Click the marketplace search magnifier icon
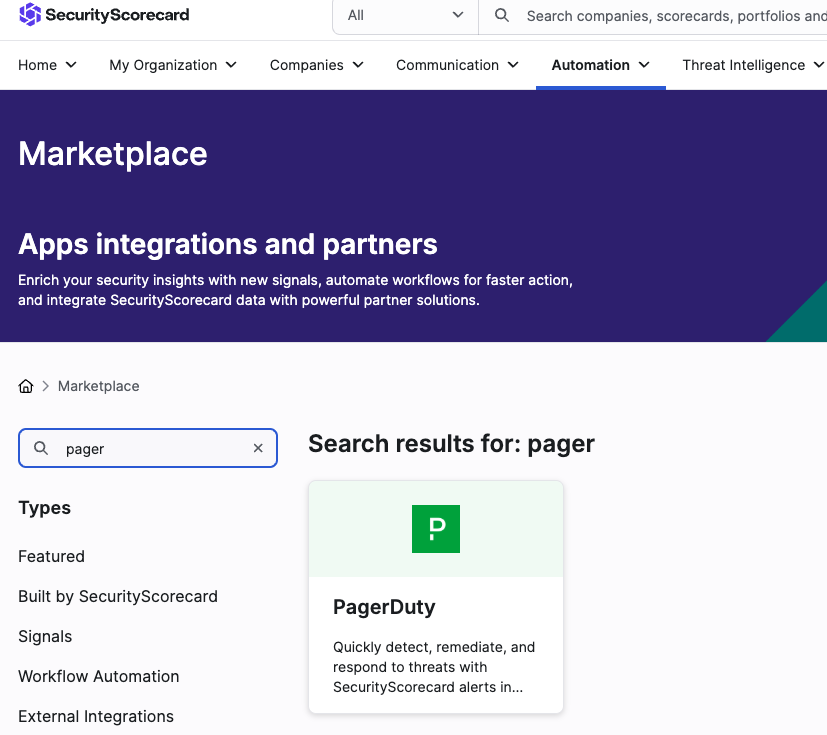Viewport: 827px width, 735px height. tap(41, 448)
